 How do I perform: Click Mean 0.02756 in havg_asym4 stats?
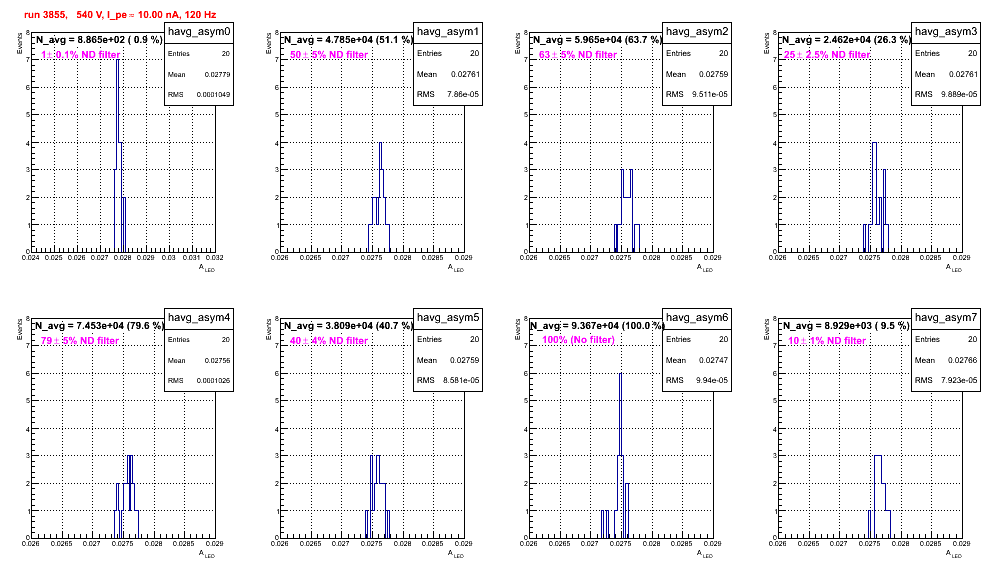[199, 360]
